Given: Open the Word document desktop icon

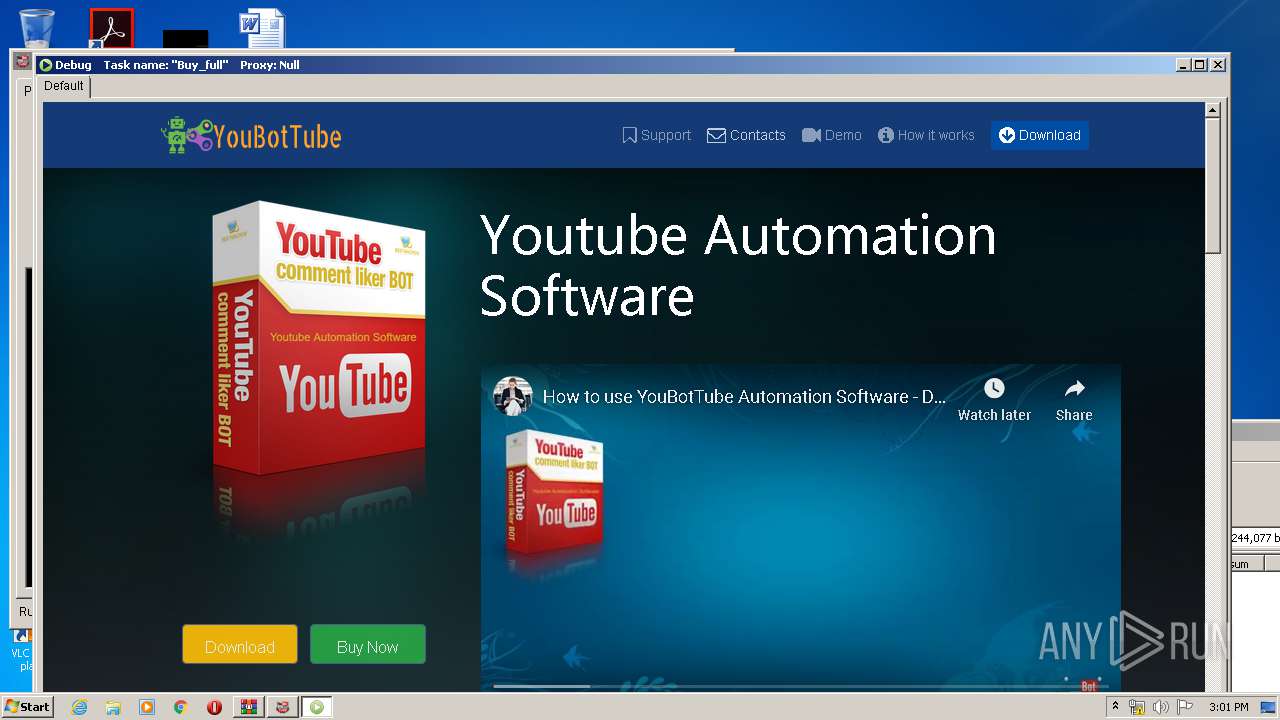Looking at the screenshot, I should point(262,28).
